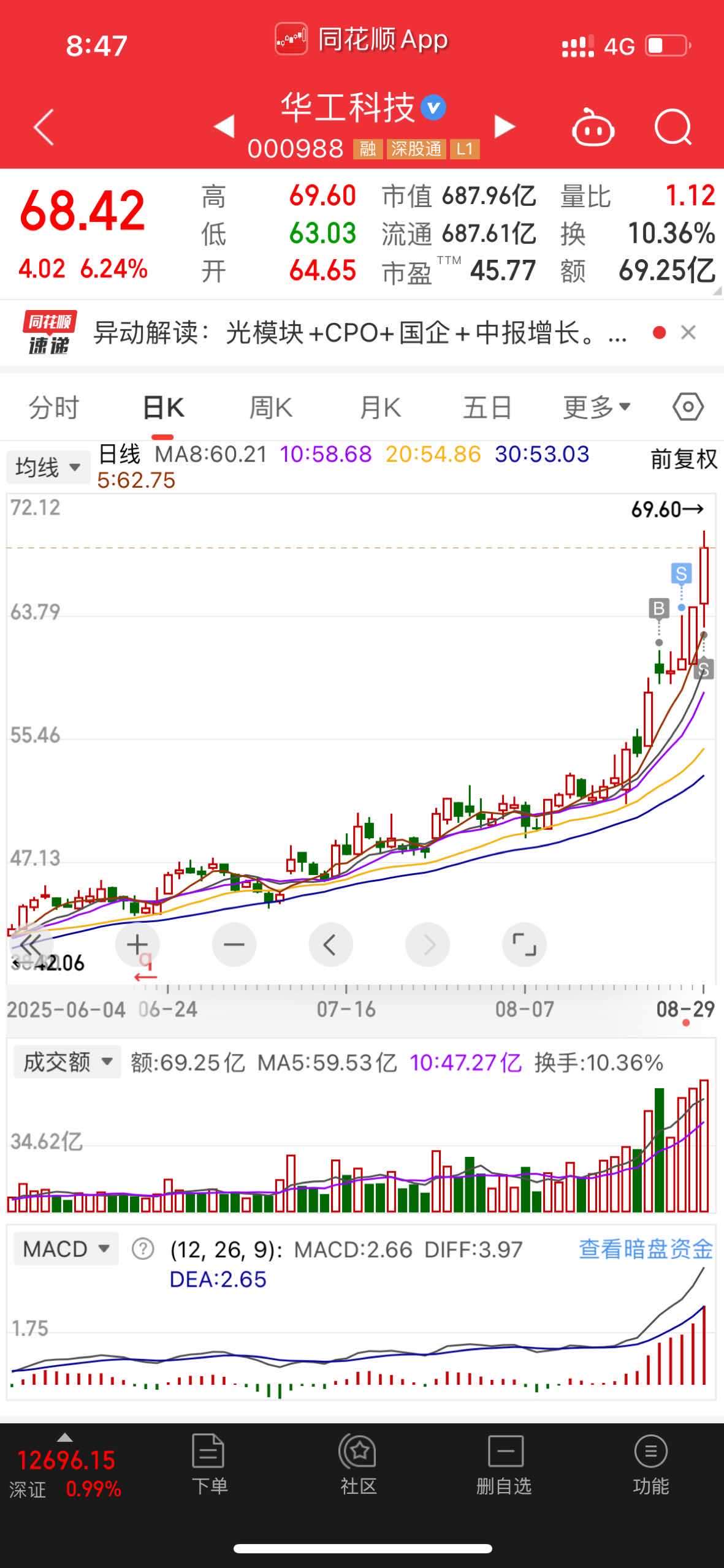724x1568 pixels.
Task: Tap the 08-29 date axis label
Action: point(685,1009)
